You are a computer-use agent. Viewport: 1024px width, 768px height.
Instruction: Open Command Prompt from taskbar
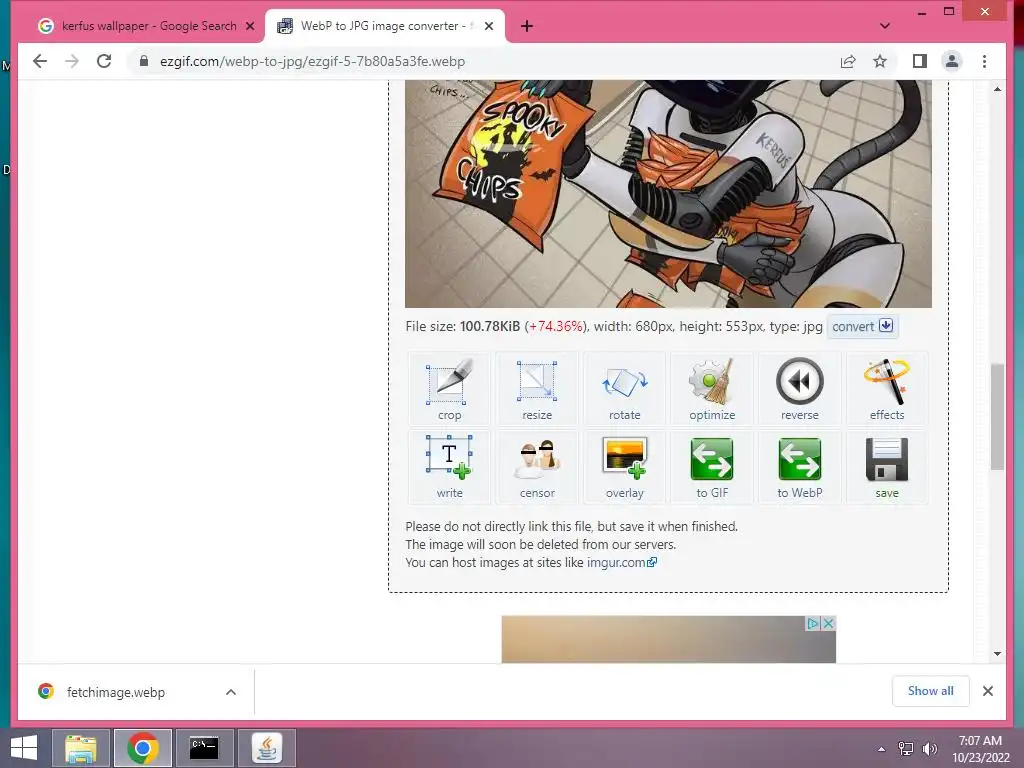point(204,748)
